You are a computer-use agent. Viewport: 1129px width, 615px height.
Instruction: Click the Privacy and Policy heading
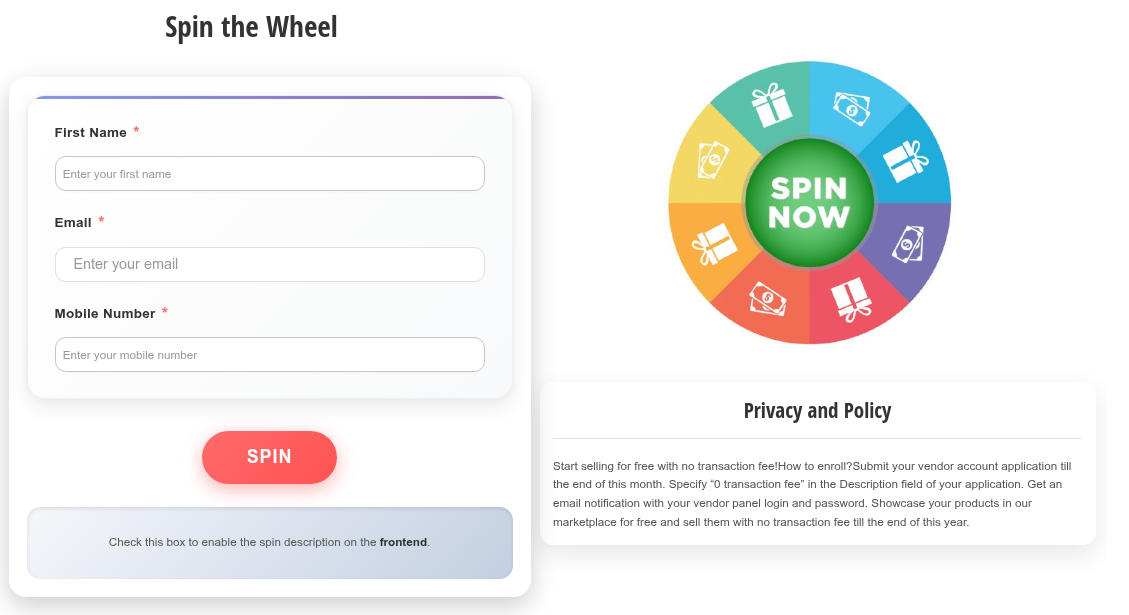tap(817, 410)
